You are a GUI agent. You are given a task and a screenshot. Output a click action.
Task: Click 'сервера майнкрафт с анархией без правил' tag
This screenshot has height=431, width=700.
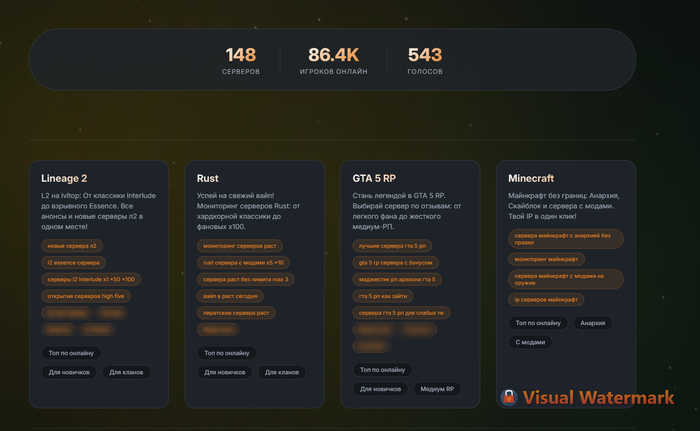pos(566,239)
